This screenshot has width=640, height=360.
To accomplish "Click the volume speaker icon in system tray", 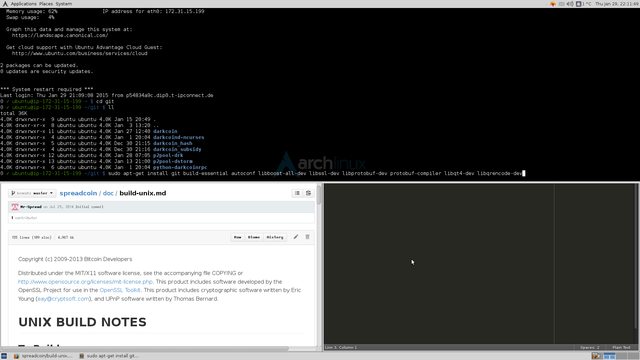I will 570,4.
